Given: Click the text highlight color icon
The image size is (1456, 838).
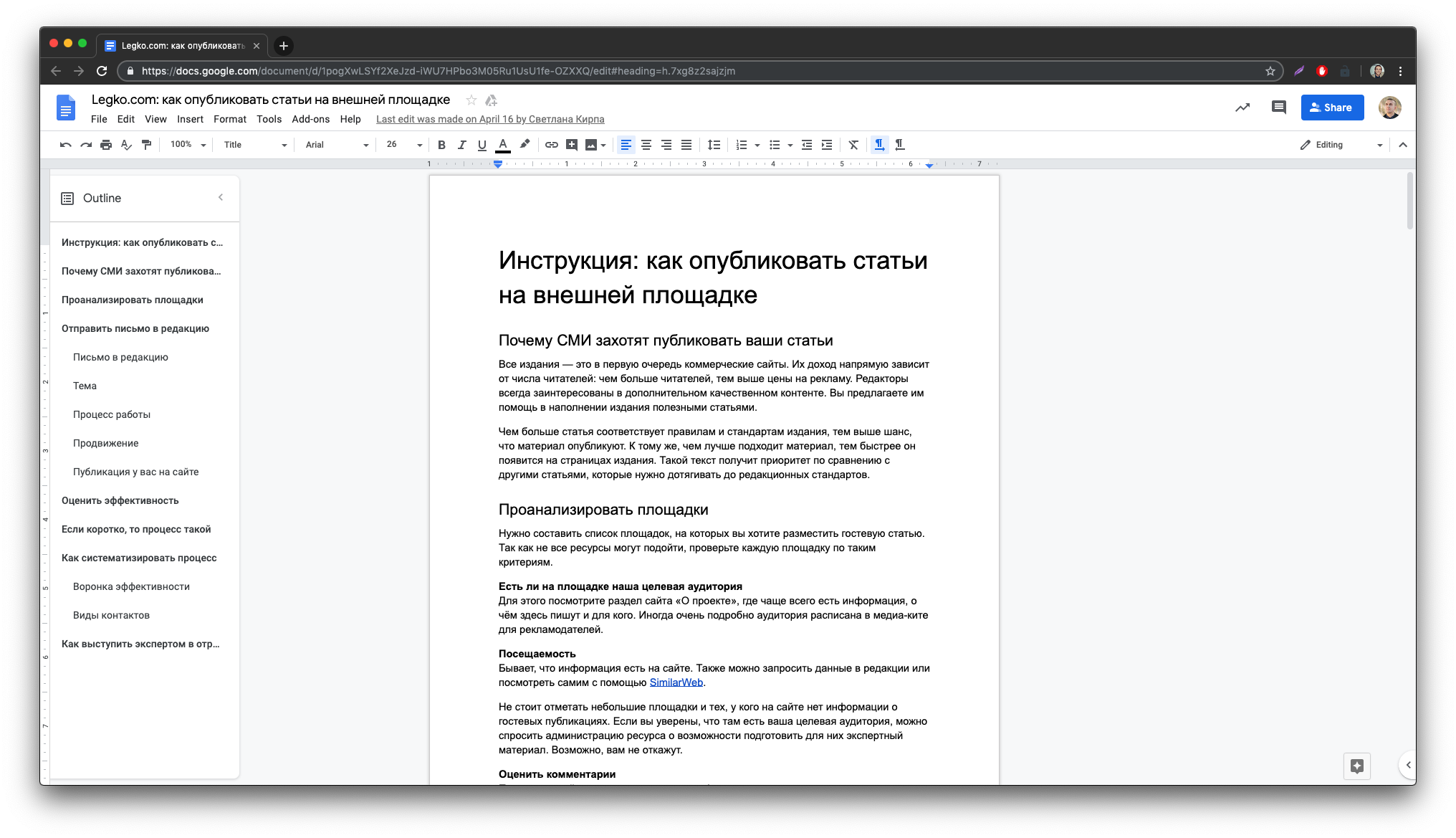Looking at the screenshot, I should (525, 145).
